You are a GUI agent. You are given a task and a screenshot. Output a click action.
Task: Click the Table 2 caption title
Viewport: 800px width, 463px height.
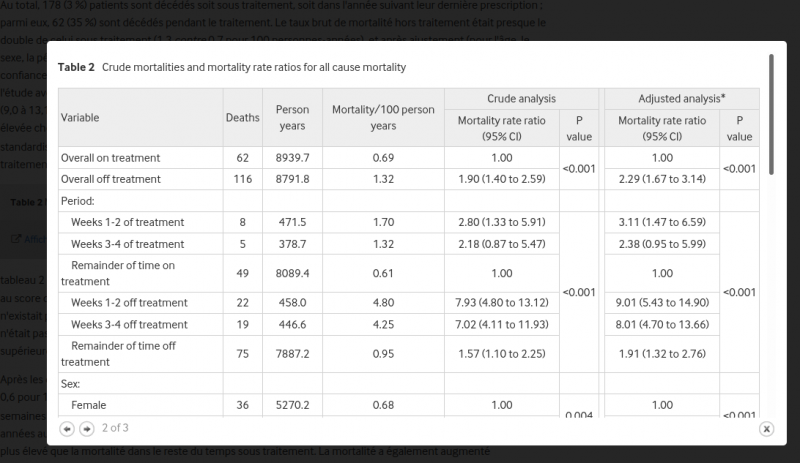point(232,67)
